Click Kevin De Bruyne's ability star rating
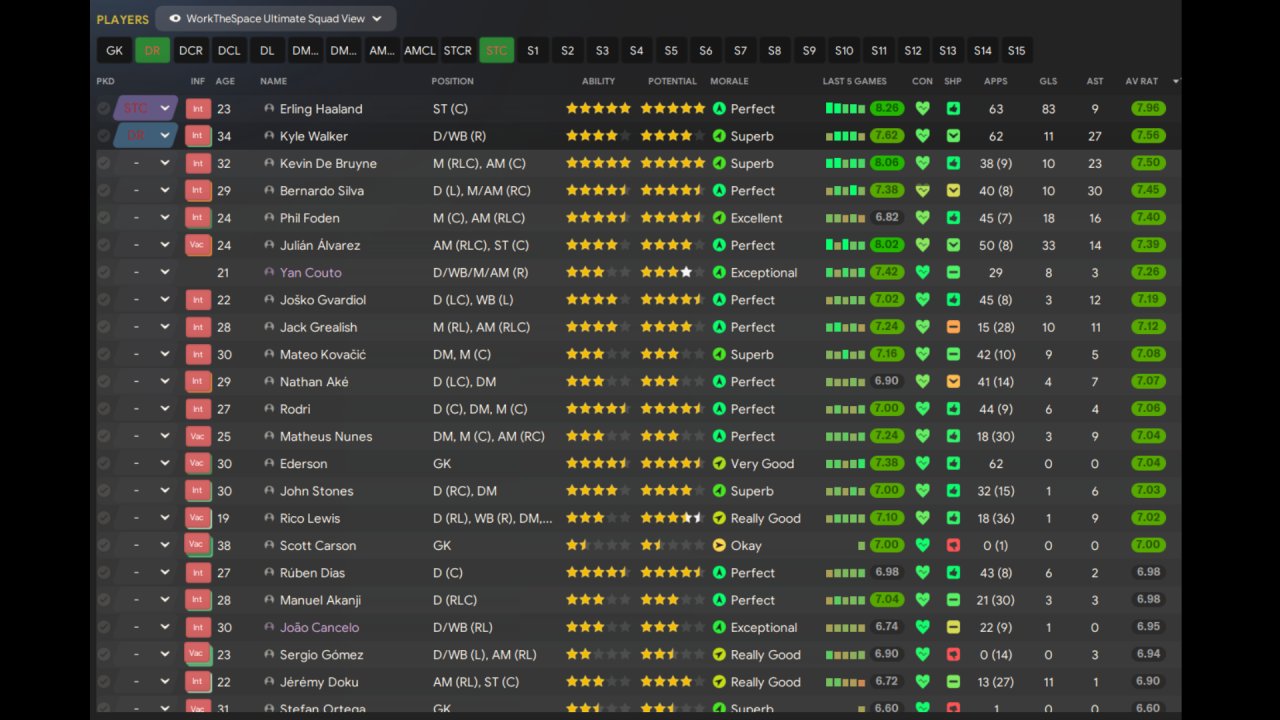Viewport: 1280px width, 720px height. tap(598, 164)
